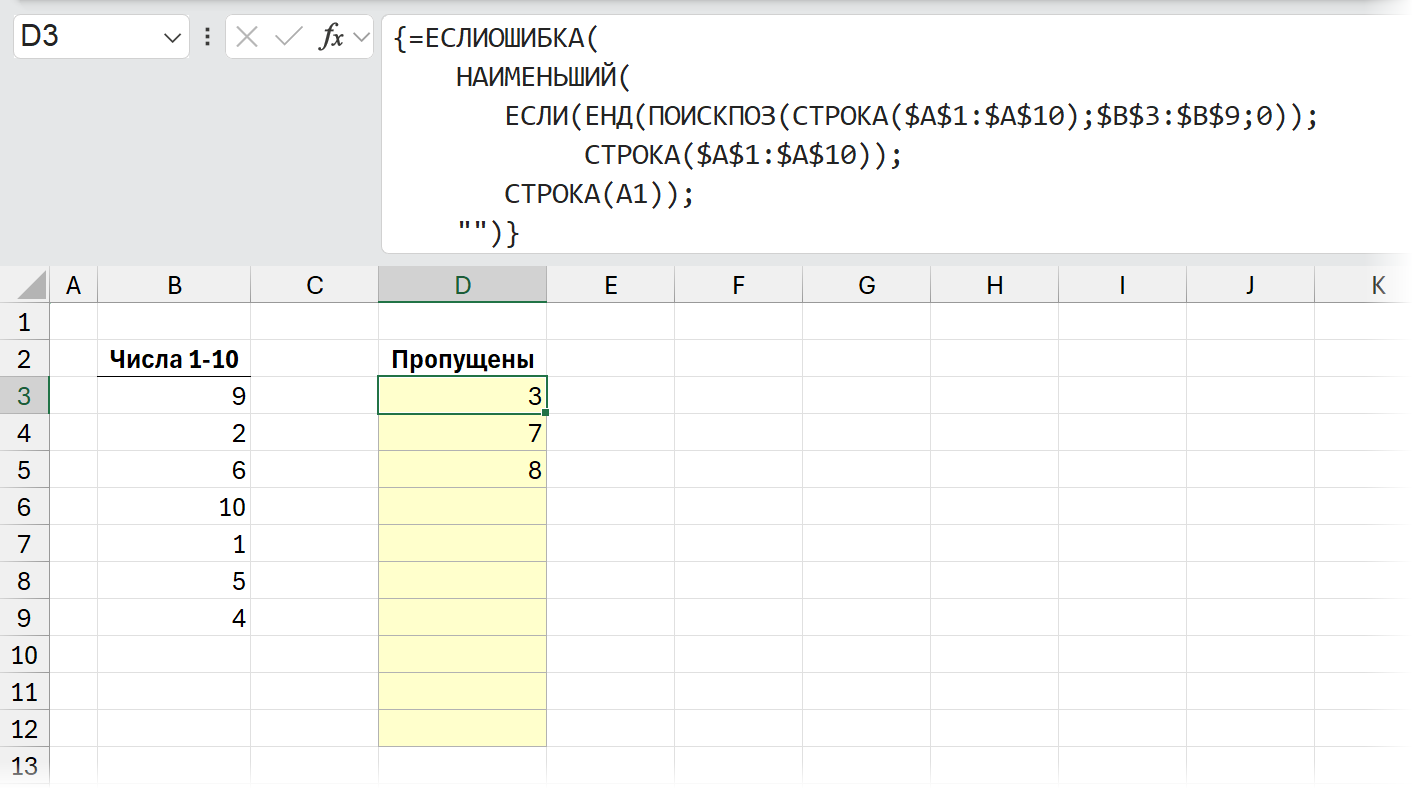Image resolution: width=1413 pixels, height=789 pixels.
Task: Select column K header
Action: [x=1377, y=285]
